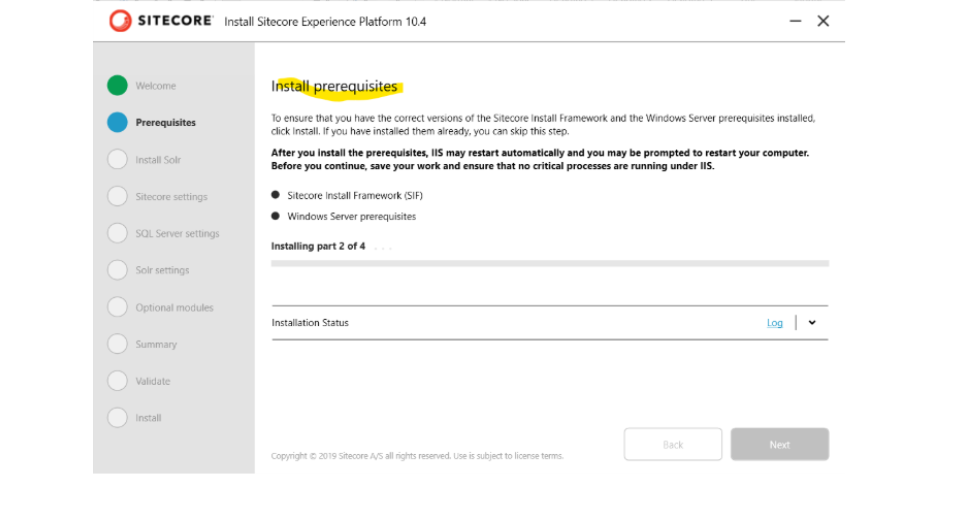Click 'Windows Server prerequisites' text
The height and width of the screenshot is (511, 960).
[351, 216]
